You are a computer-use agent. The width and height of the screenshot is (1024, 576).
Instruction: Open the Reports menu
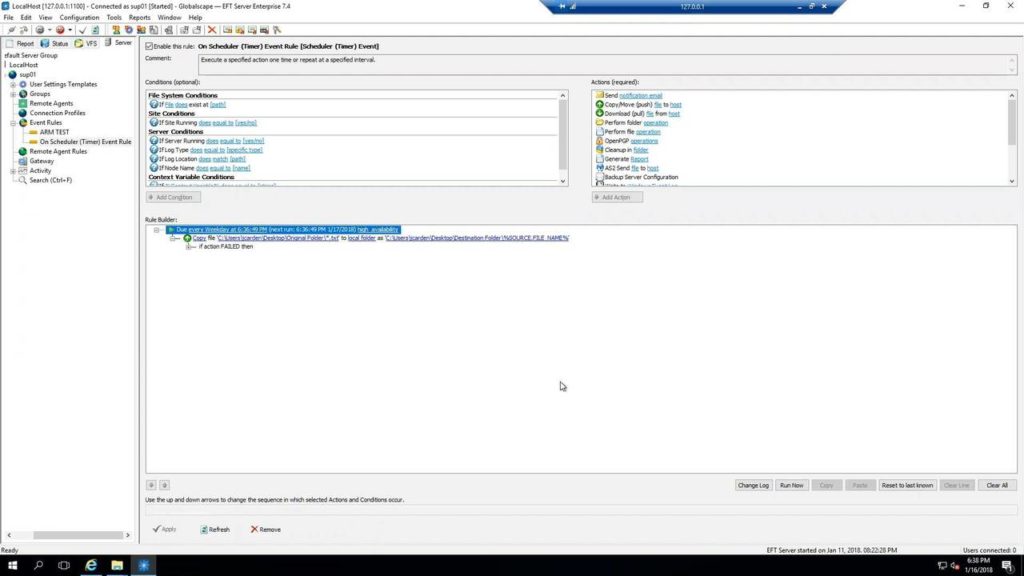tap(139, 17)
